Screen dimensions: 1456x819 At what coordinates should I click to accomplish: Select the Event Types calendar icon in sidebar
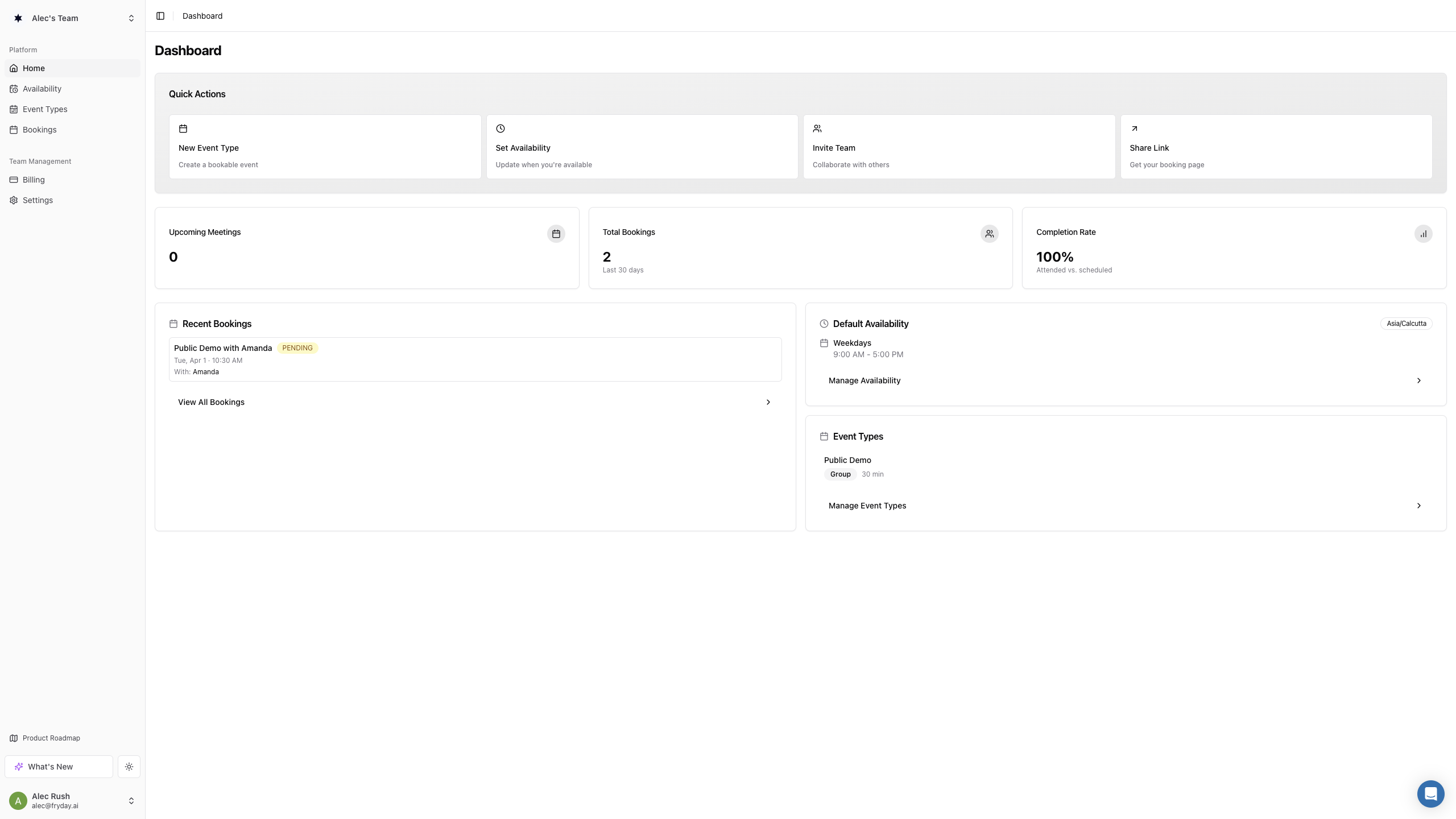click(14, 109)
